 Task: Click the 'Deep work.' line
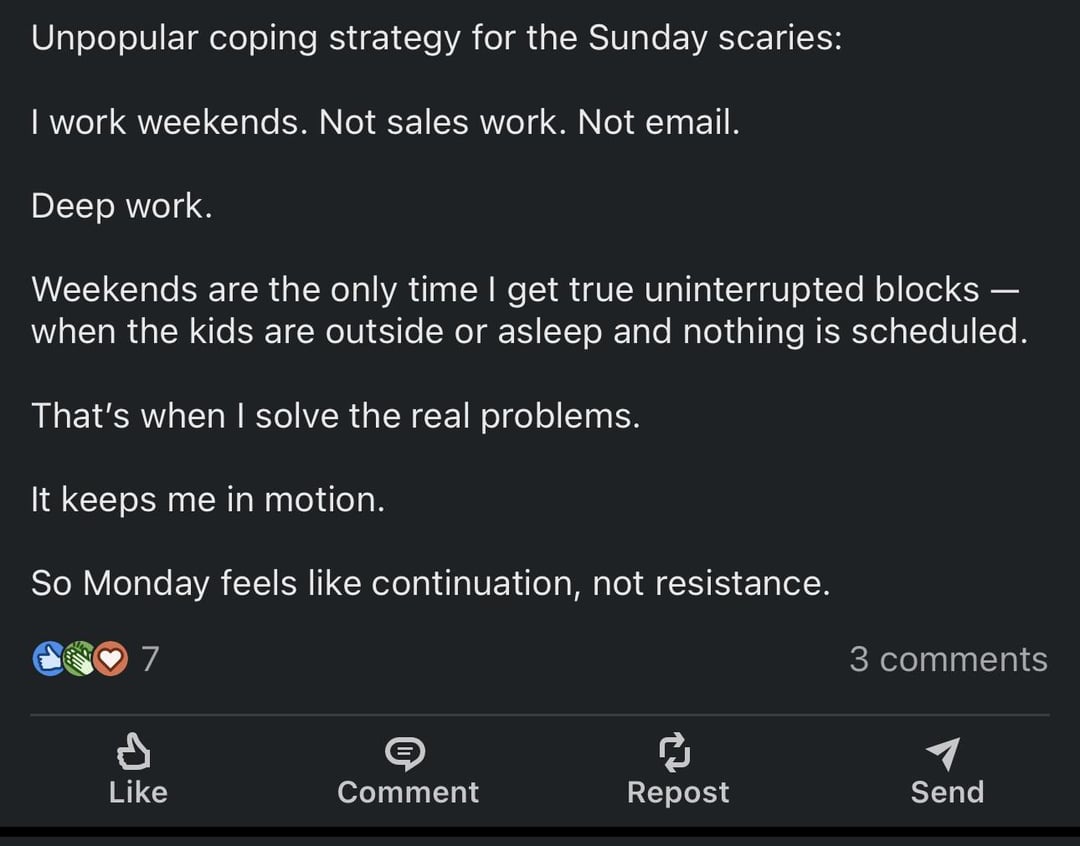pyautogui.click(x=122, y=206)
